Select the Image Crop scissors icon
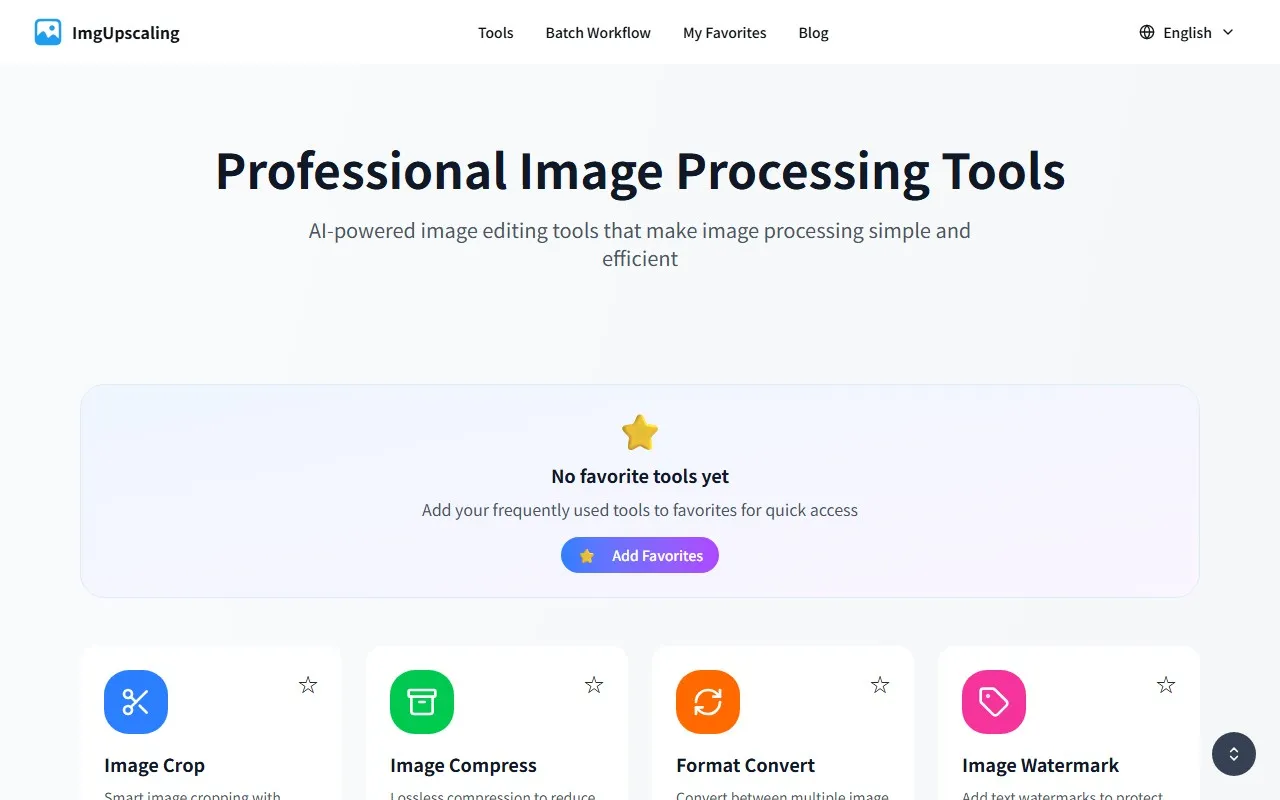 point(136,702)
